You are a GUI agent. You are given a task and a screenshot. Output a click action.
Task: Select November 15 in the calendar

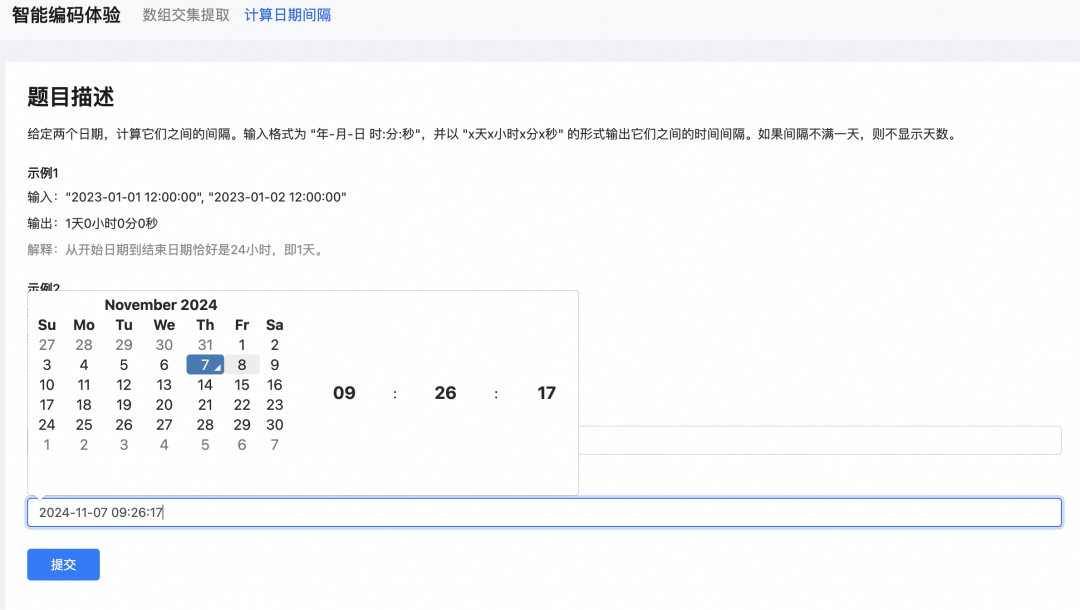(242, 385)
